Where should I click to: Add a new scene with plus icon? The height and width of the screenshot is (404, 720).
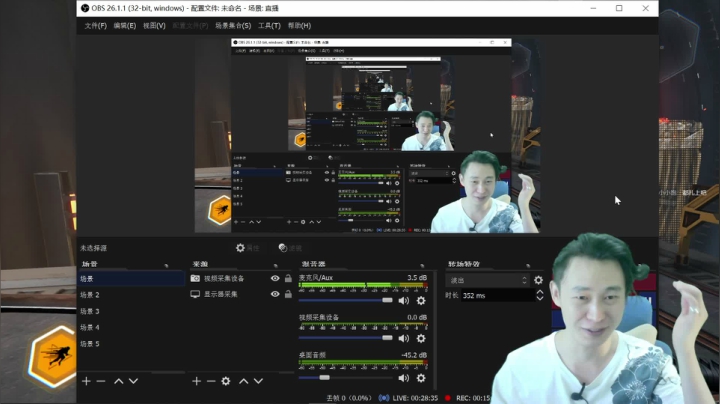[86, 381]
